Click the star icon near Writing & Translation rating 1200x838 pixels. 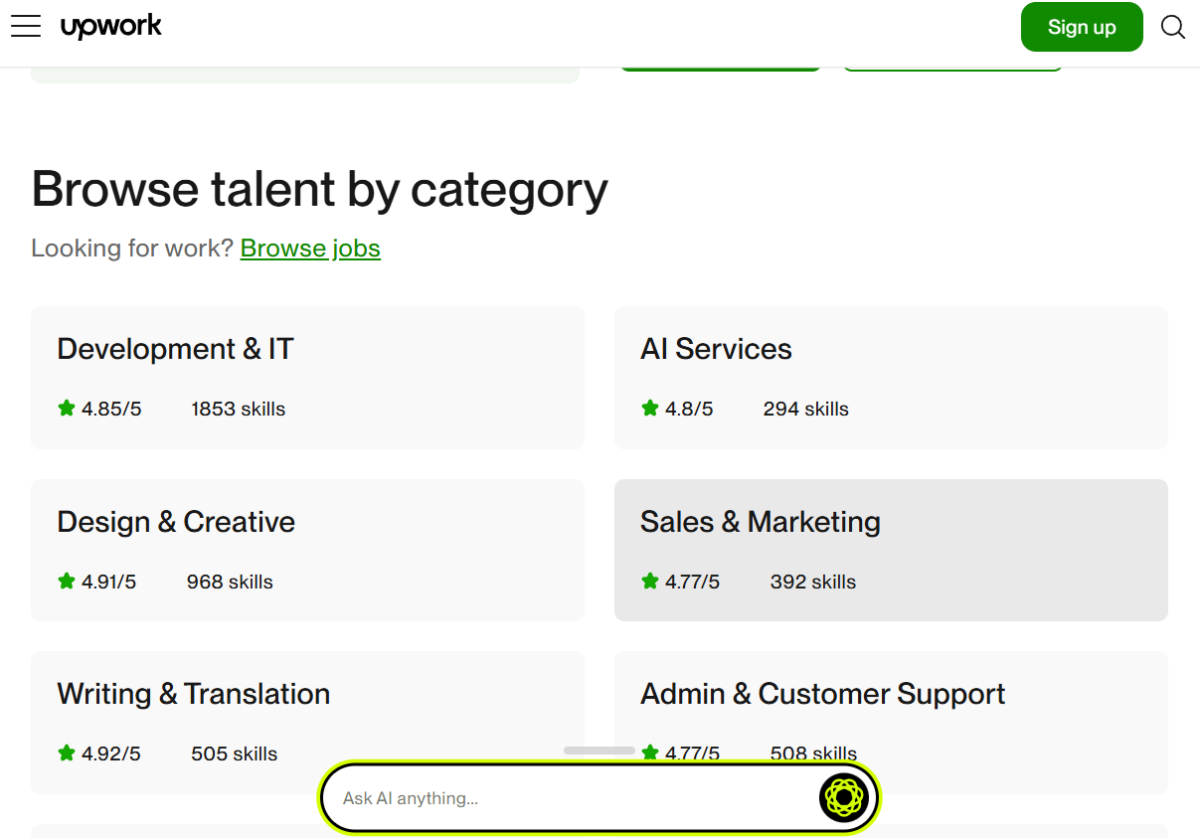66,753
